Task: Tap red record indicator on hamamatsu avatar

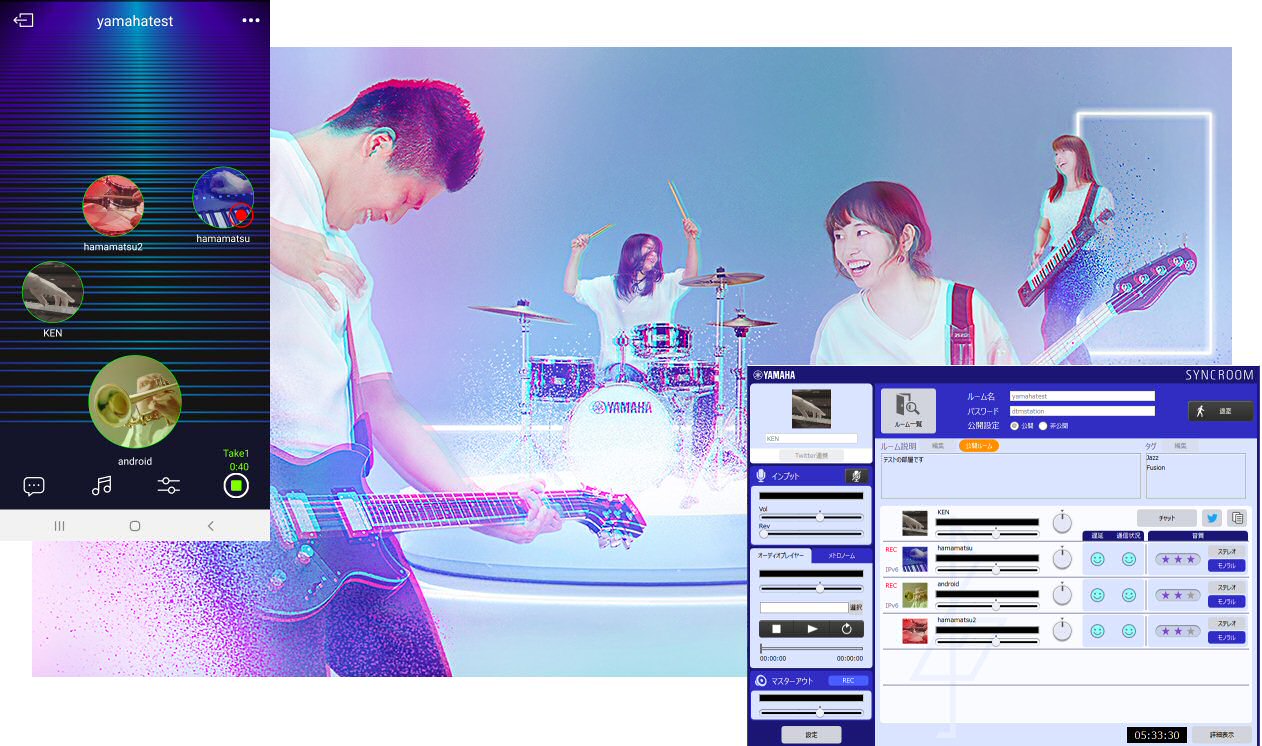Action: coord(241,215)
